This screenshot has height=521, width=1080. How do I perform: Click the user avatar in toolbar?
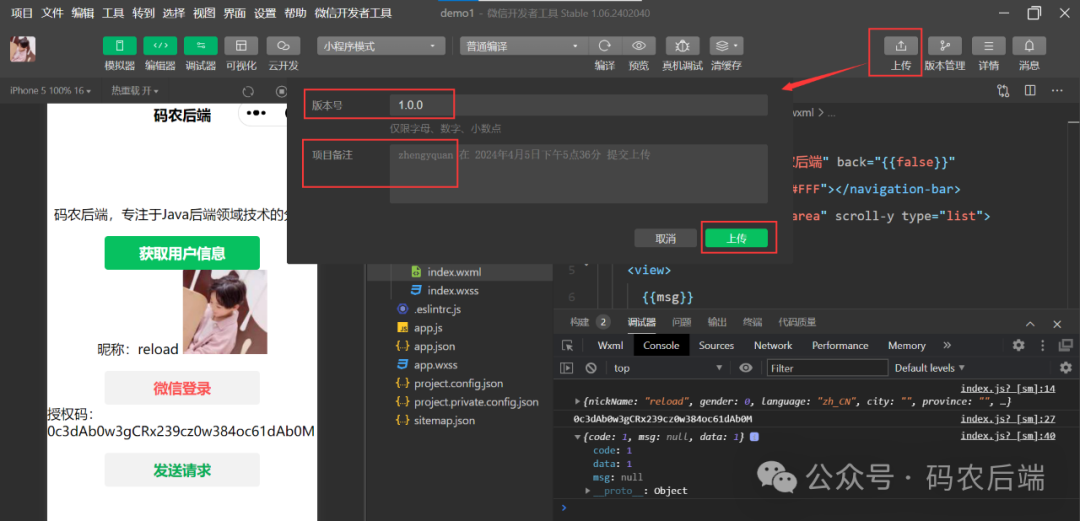23,50
